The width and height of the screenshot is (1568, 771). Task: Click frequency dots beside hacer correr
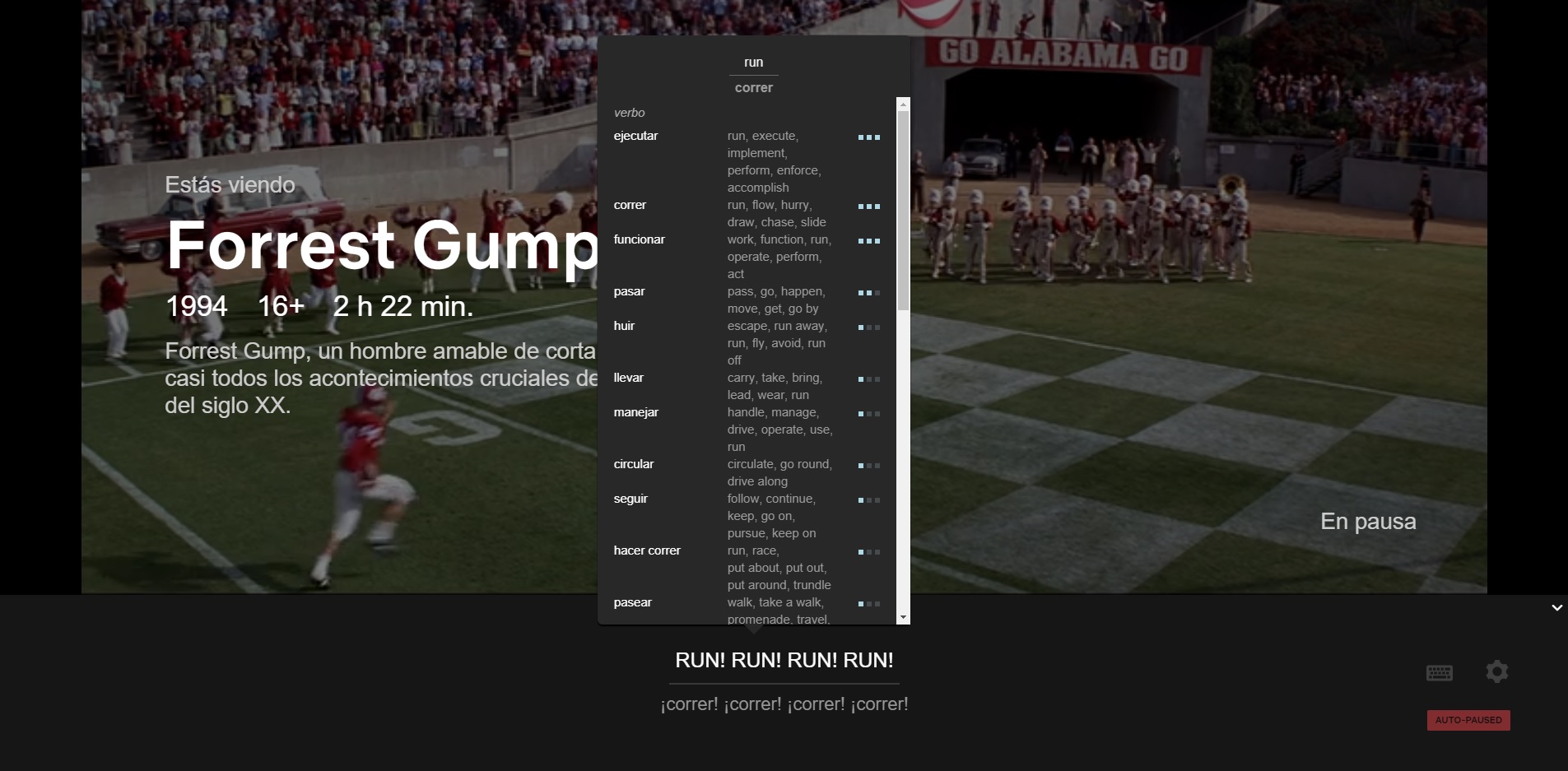(x=868, y=552)
